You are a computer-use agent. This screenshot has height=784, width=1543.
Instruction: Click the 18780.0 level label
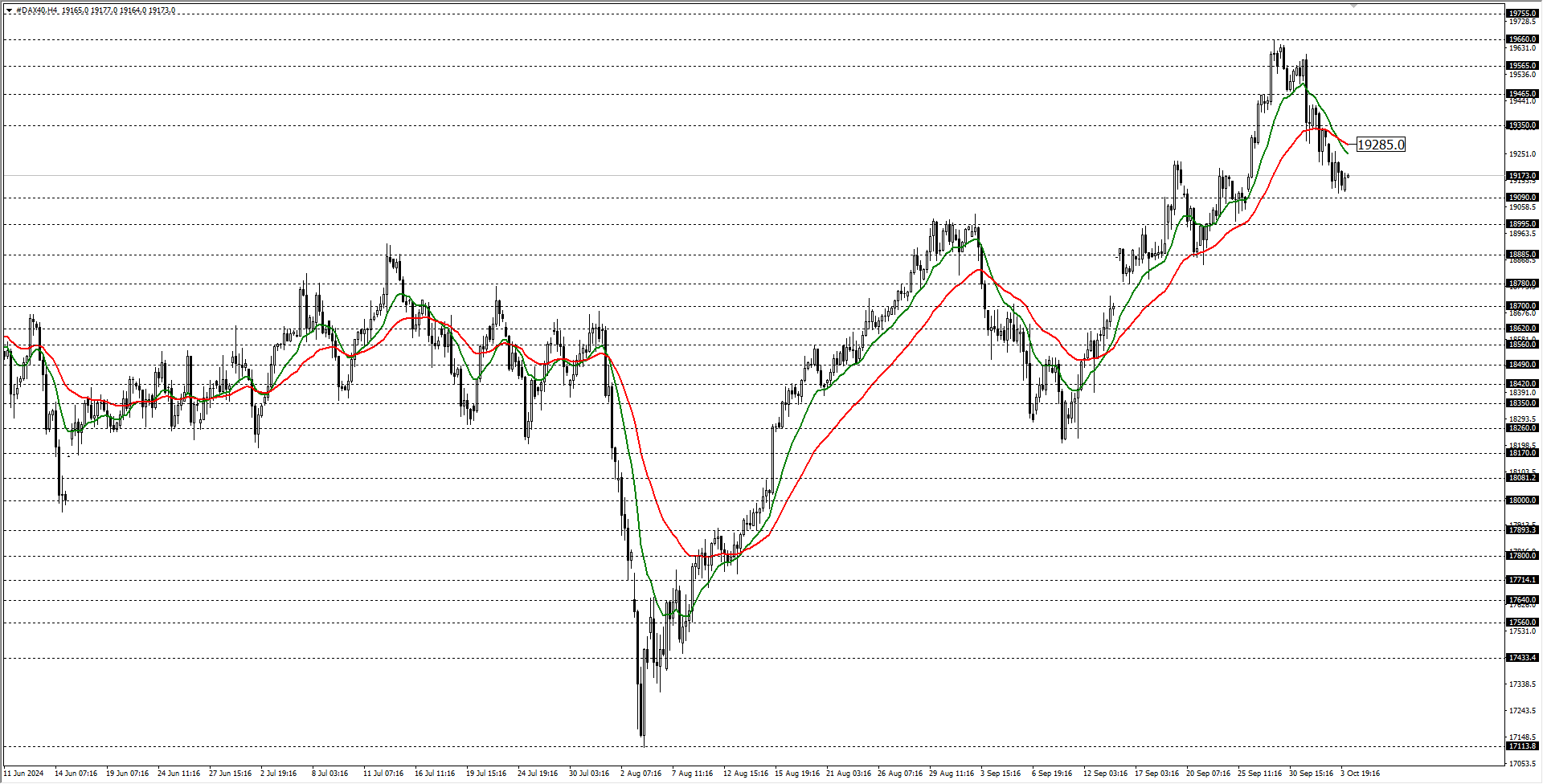click(x=1522, y=284)
